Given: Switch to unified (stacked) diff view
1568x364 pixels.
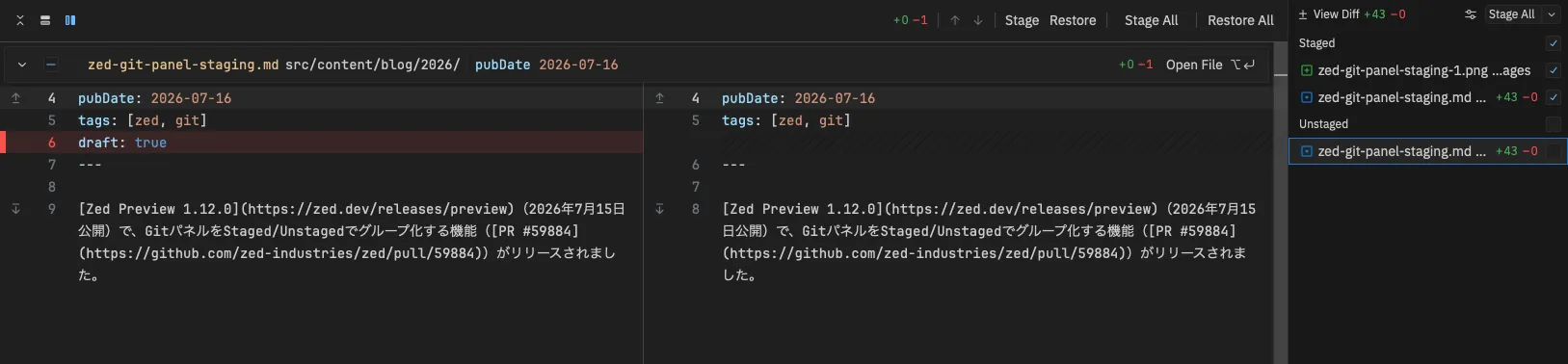Looking at the screenshot, I should (x=45, y=20).
